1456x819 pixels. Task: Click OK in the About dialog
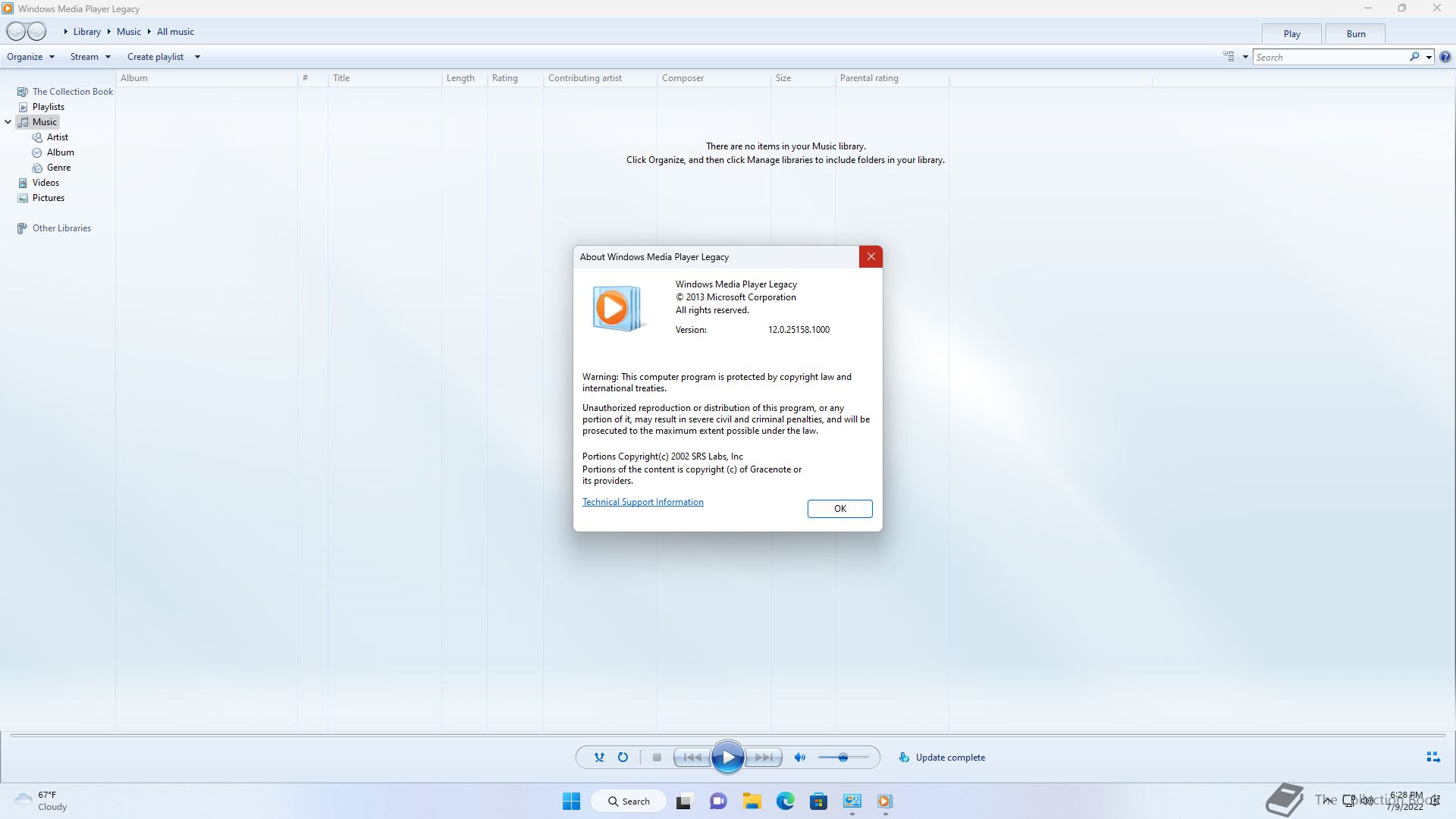pos(840,509)
